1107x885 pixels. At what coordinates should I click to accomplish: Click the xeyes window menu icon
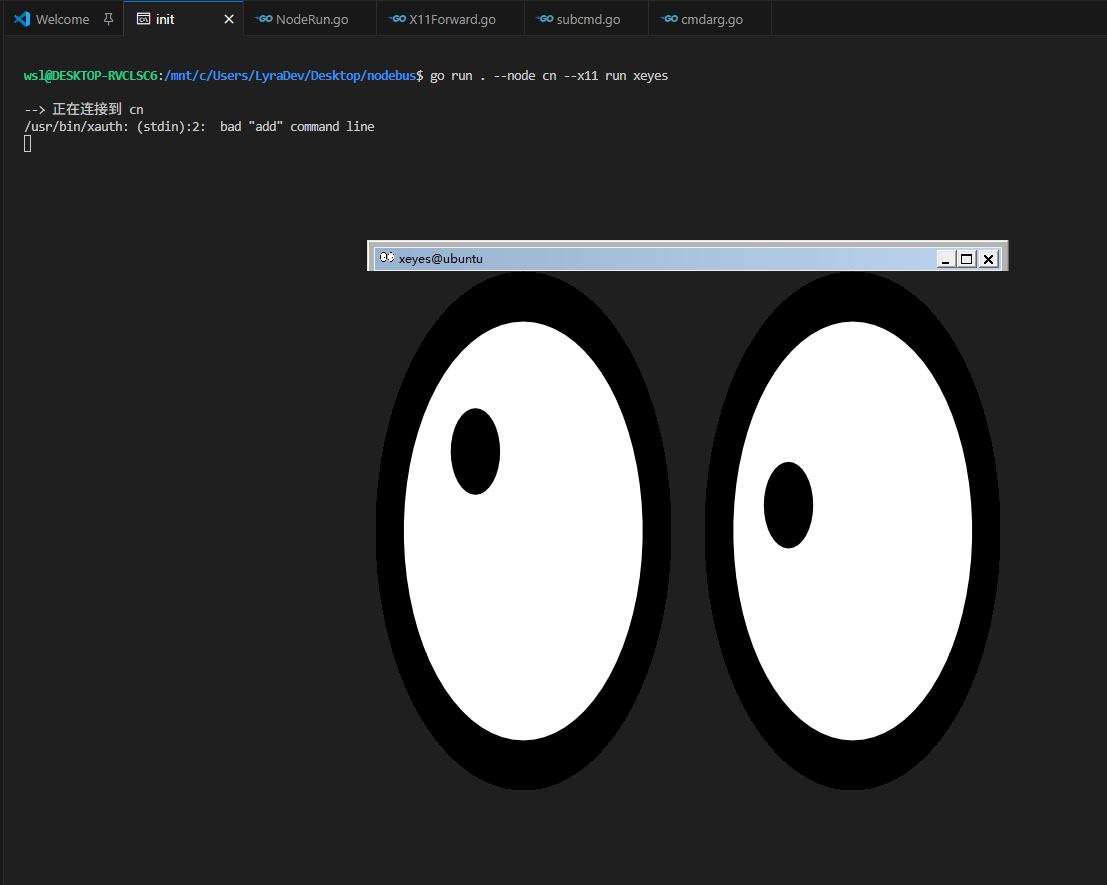pyautogui.click(x=386, y=258)
